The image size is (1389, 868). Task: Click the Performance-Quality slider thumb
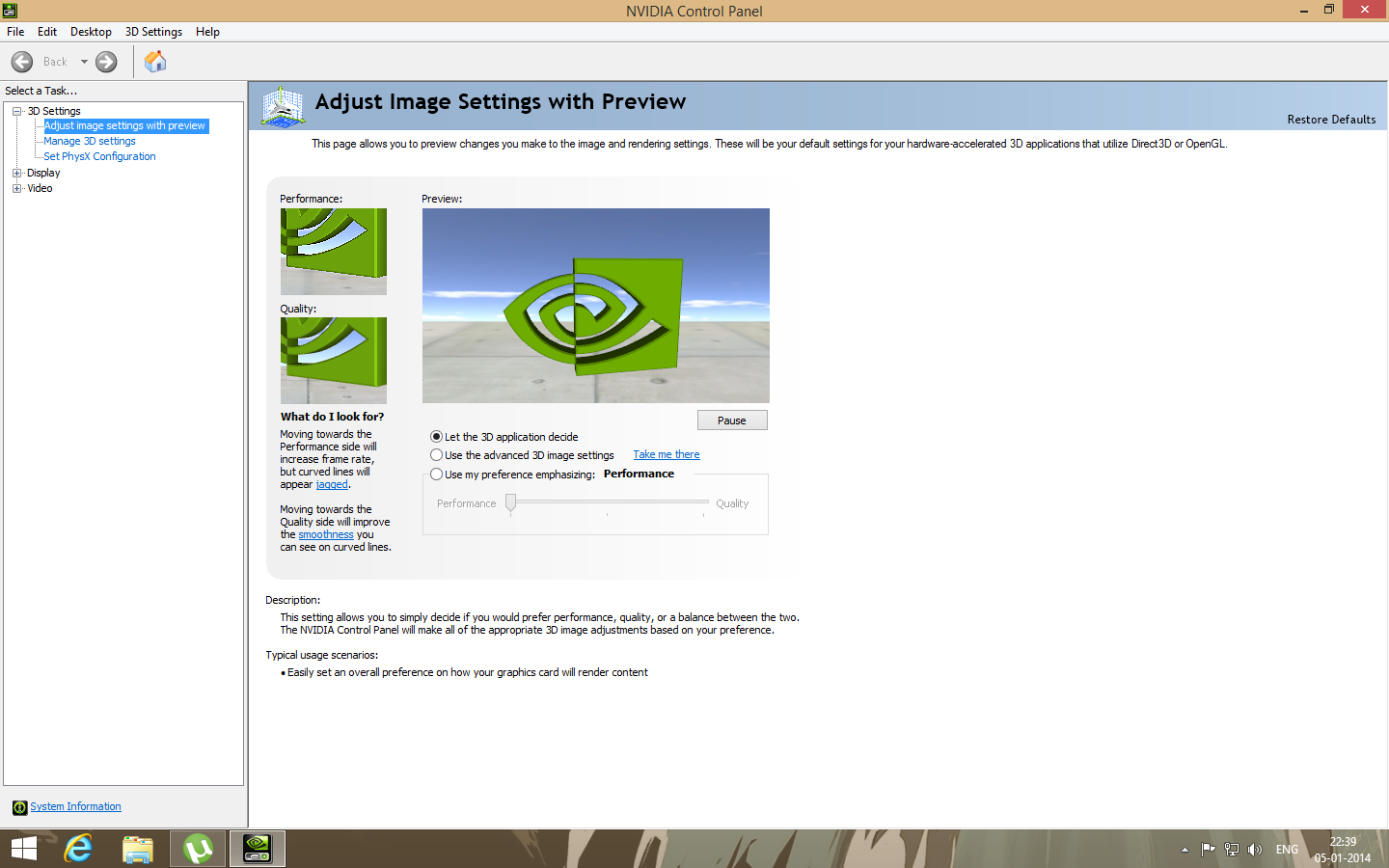click(511, 502)
